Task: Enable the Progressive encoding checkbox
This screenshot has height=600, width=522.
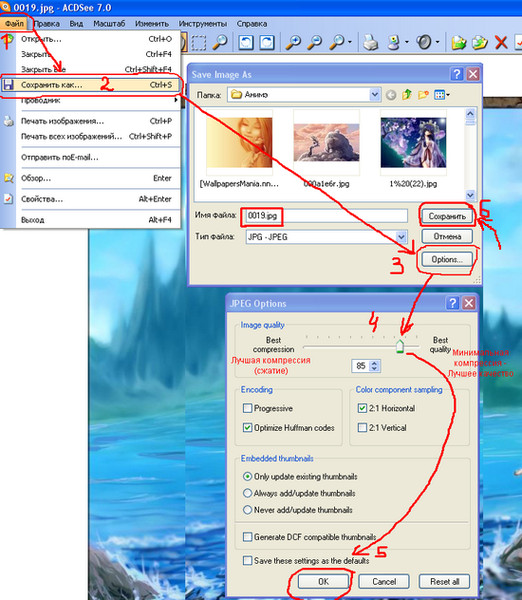Action: point(247,408)
